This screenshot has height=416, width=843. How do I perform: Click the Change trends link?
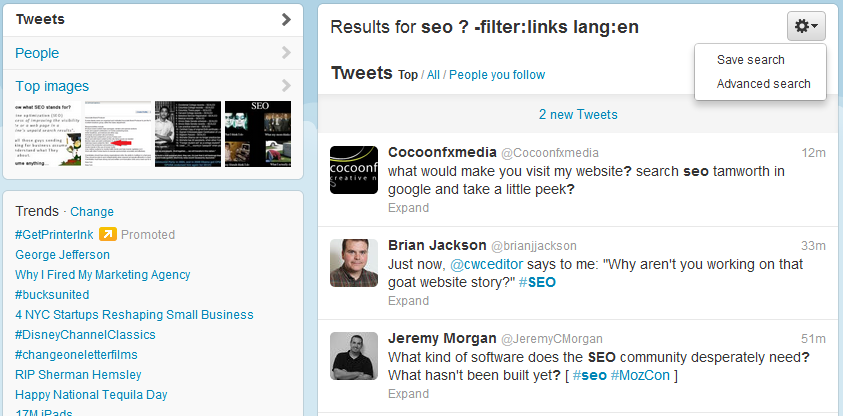pos(92,212)
